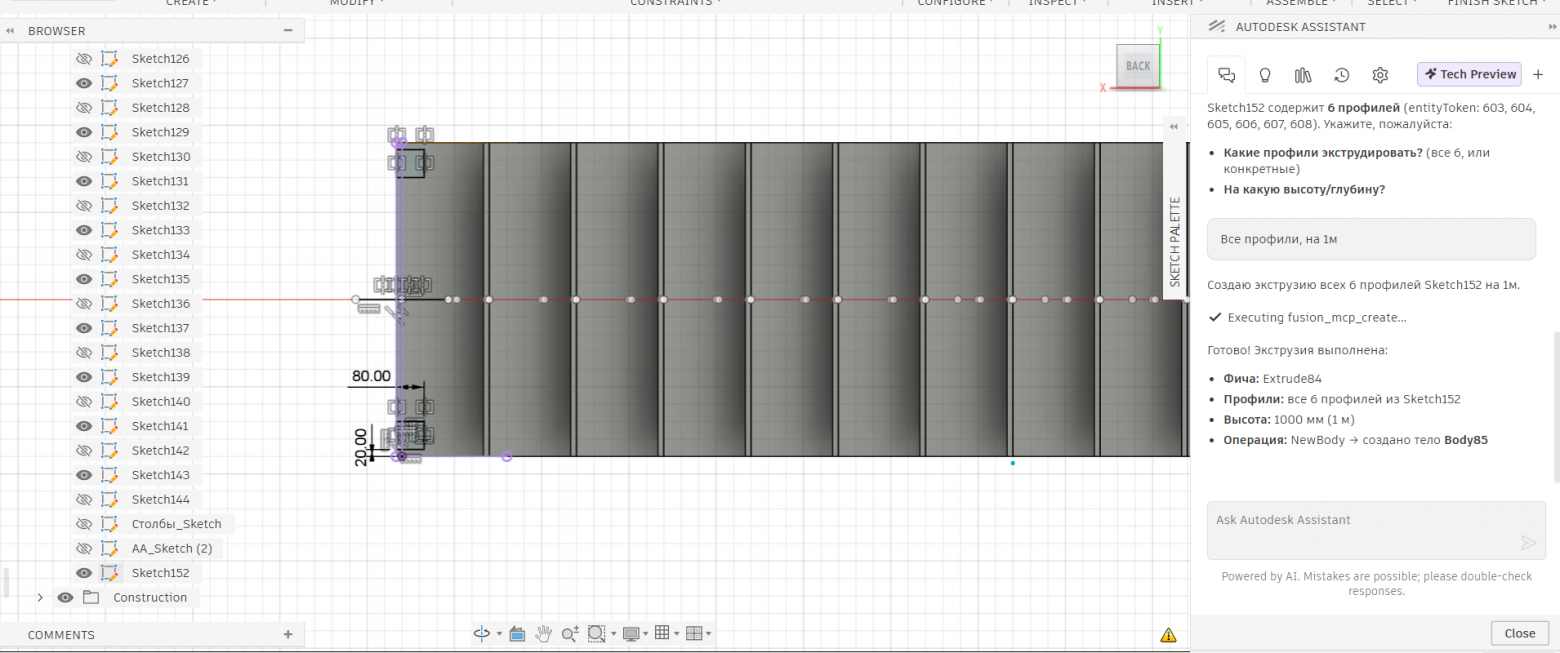Select Sketch138 in the browser
Screen dimensions: 1560x653
[x=160, y=352]
